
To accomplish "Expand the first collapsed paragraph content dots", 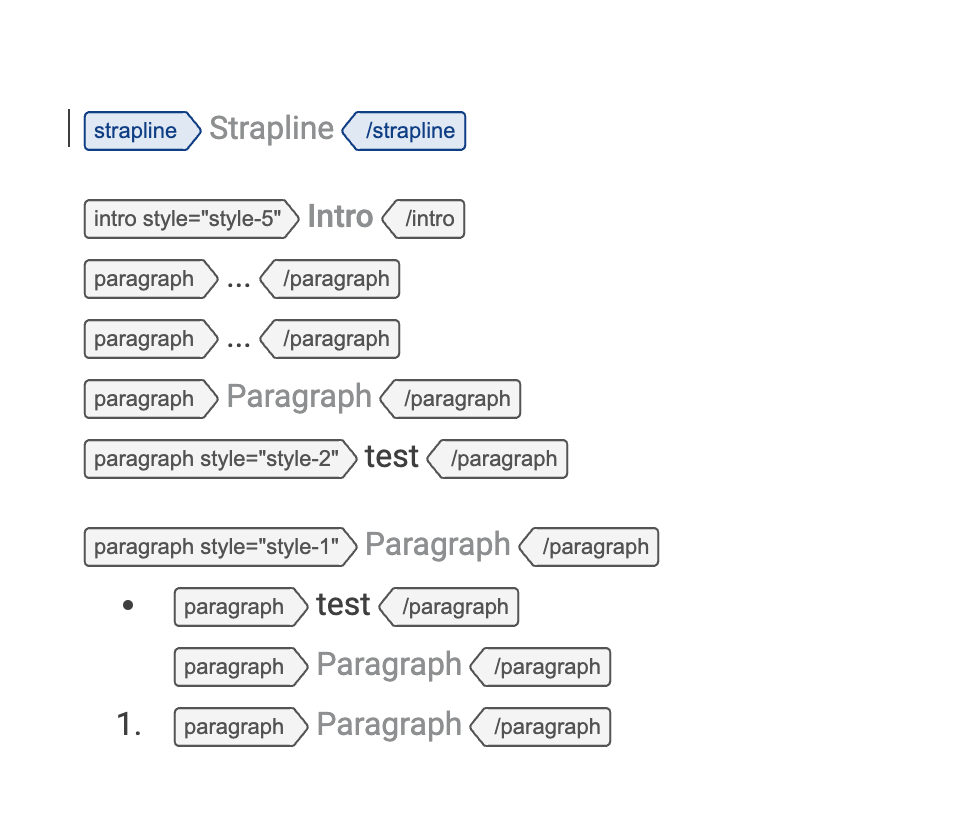I will pos(238,279).
